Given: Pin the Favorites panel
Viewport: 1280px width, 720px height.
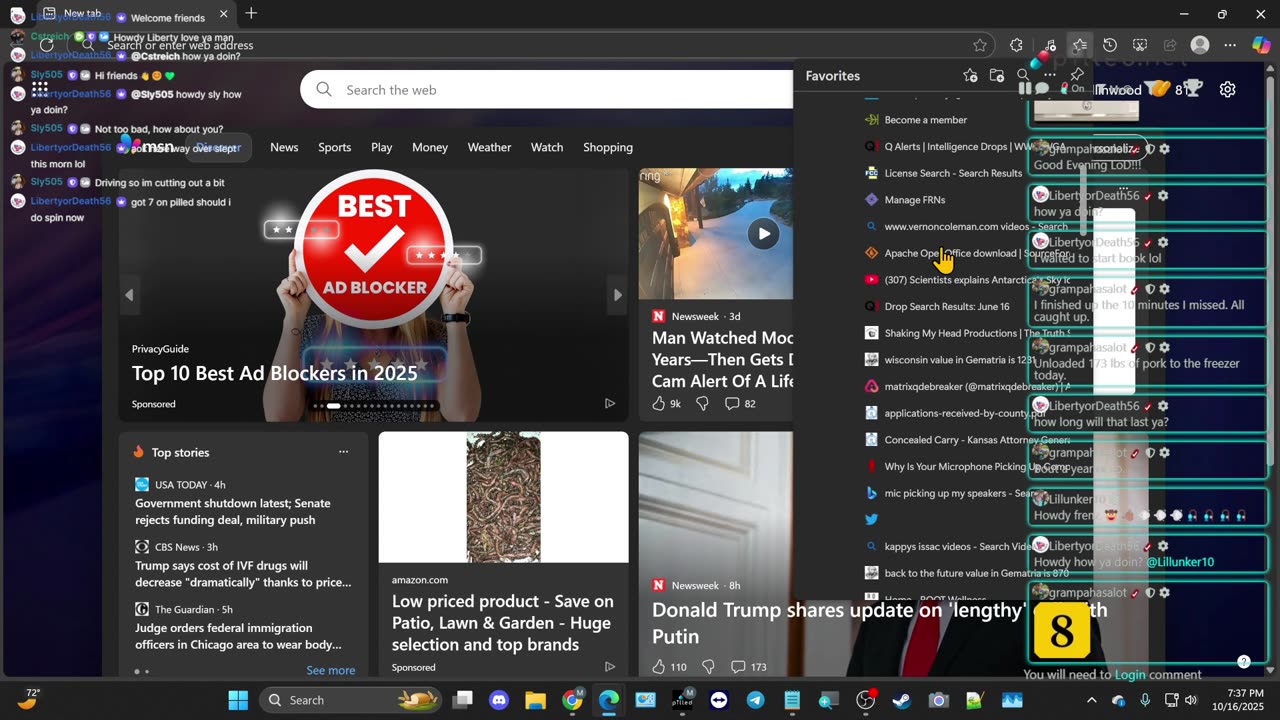Looking at the screenshot, I should (x=1077, y=75).
